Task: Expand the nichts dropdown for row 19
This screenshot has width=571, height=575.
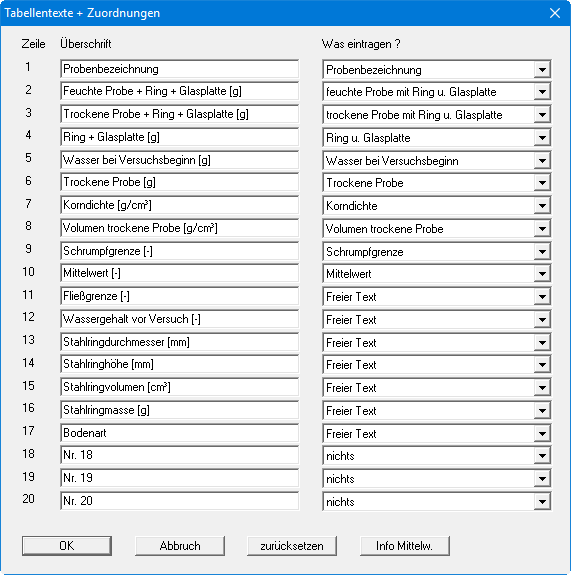Action: (x=542, y=479)
